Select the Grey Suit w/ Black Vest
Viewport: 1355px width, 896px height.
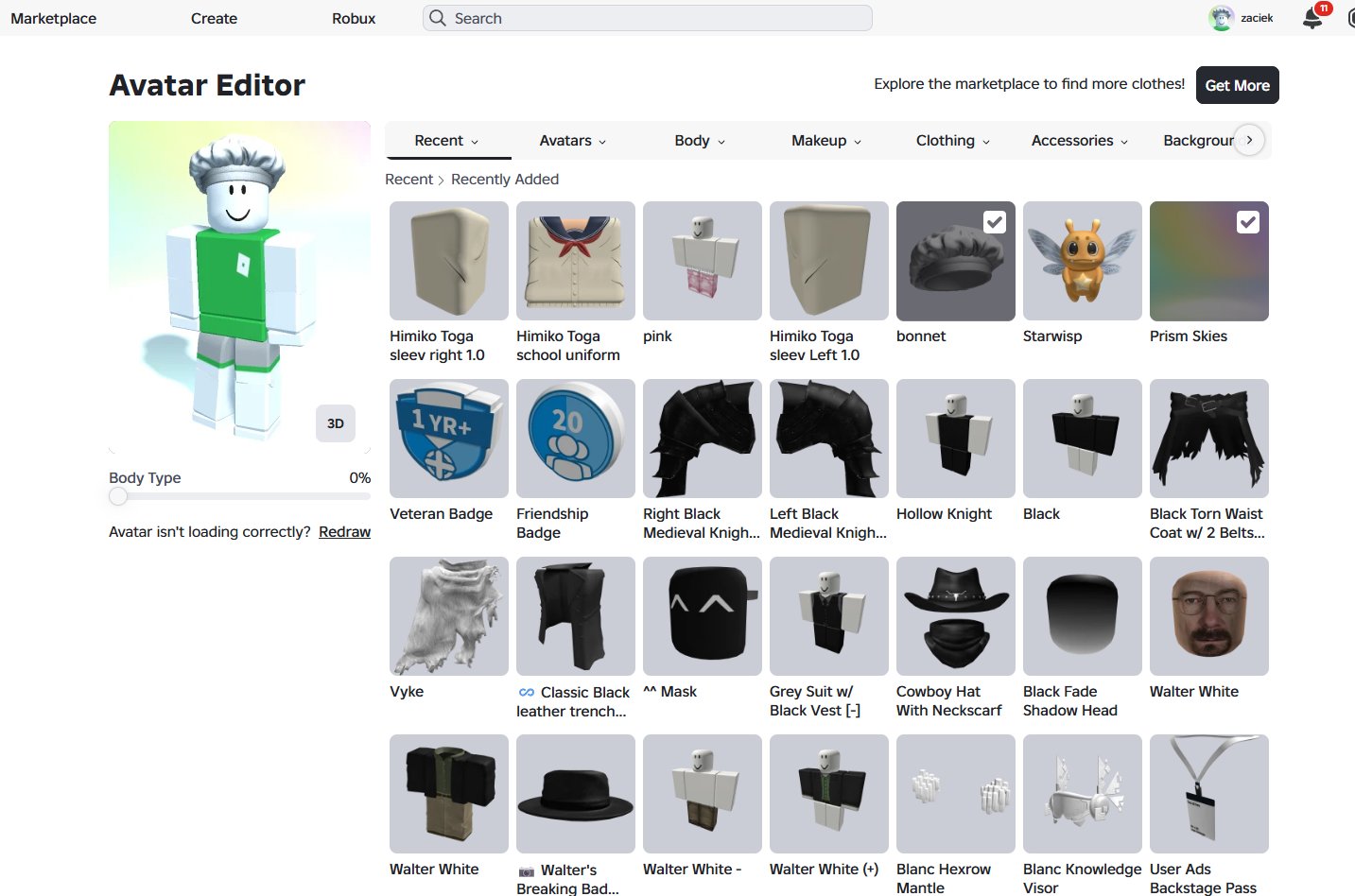[829, 616]
